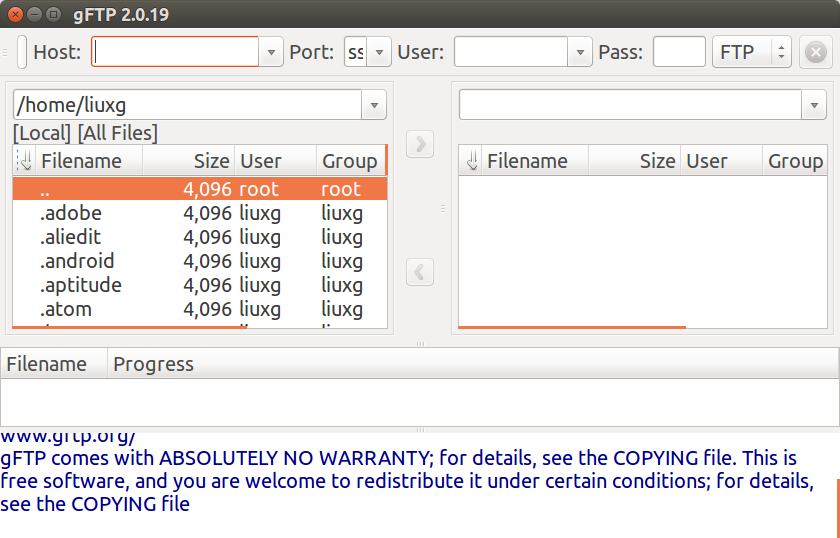The width and height of the screenshot is (840, 538).
Task: Click the Pass password field
Action: tap(679, 52)
